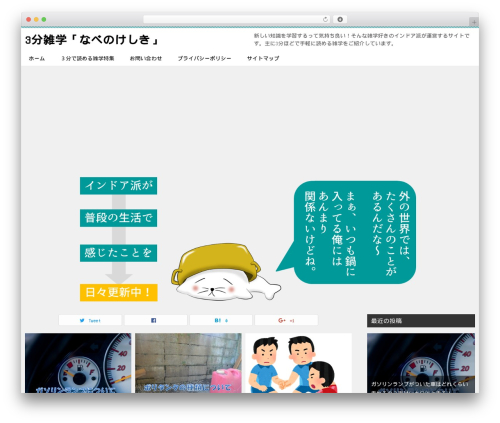The height and width of the screenshot is (423, 500).
Task: Open the fuel gauge article thumbnail in main list
Action: click(x=78, y=363)
